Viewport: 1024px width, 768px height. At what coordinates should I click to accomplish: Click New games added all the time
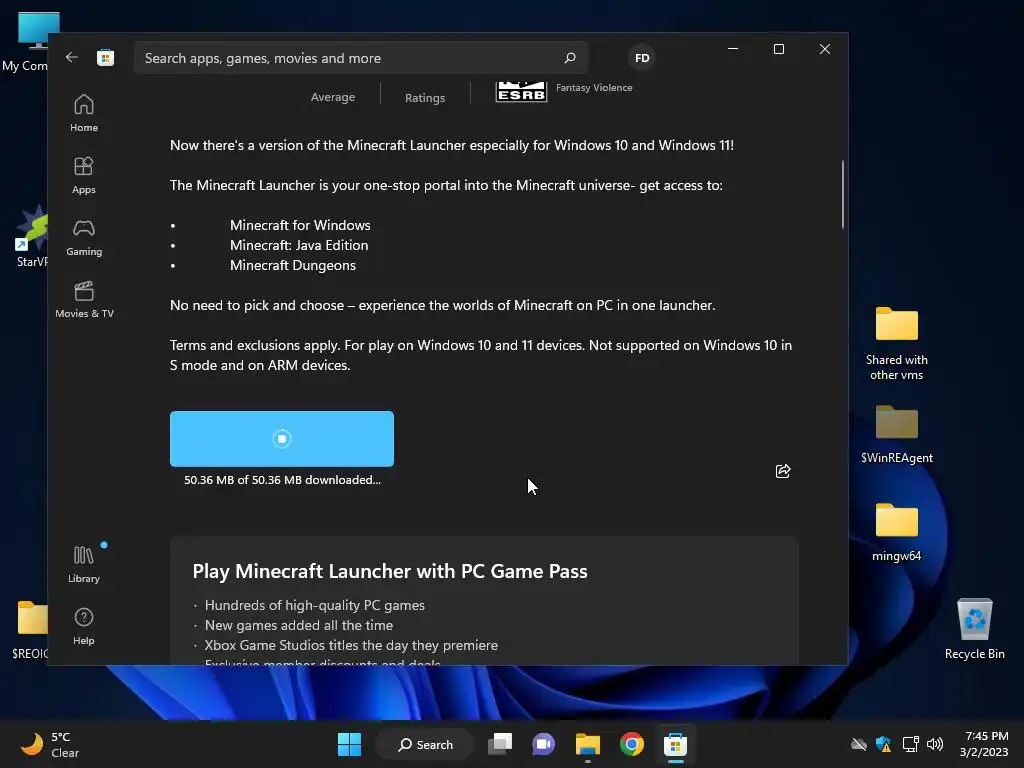coord(298,625)
